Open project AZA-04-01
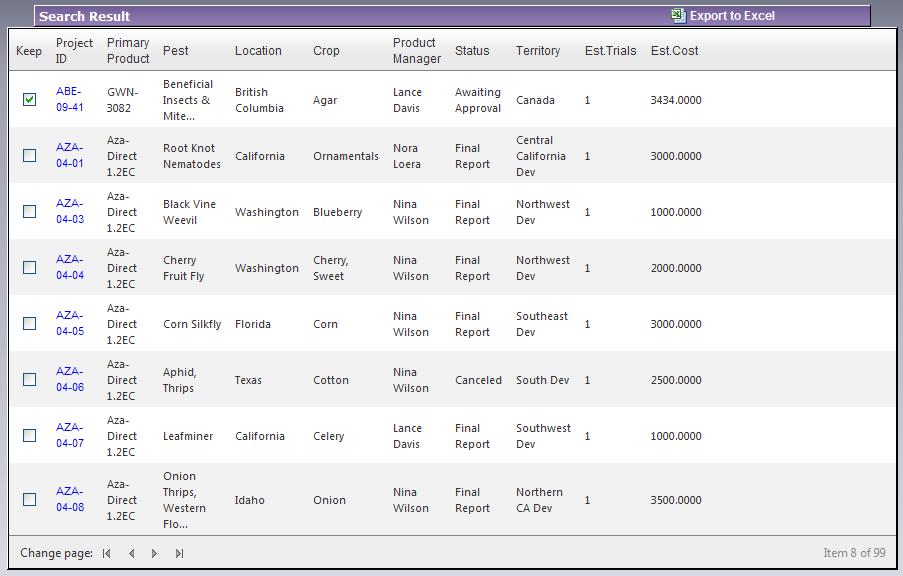The height and width of the screenshot is (576, 903). pyautogui.click(x=70, y=155)
